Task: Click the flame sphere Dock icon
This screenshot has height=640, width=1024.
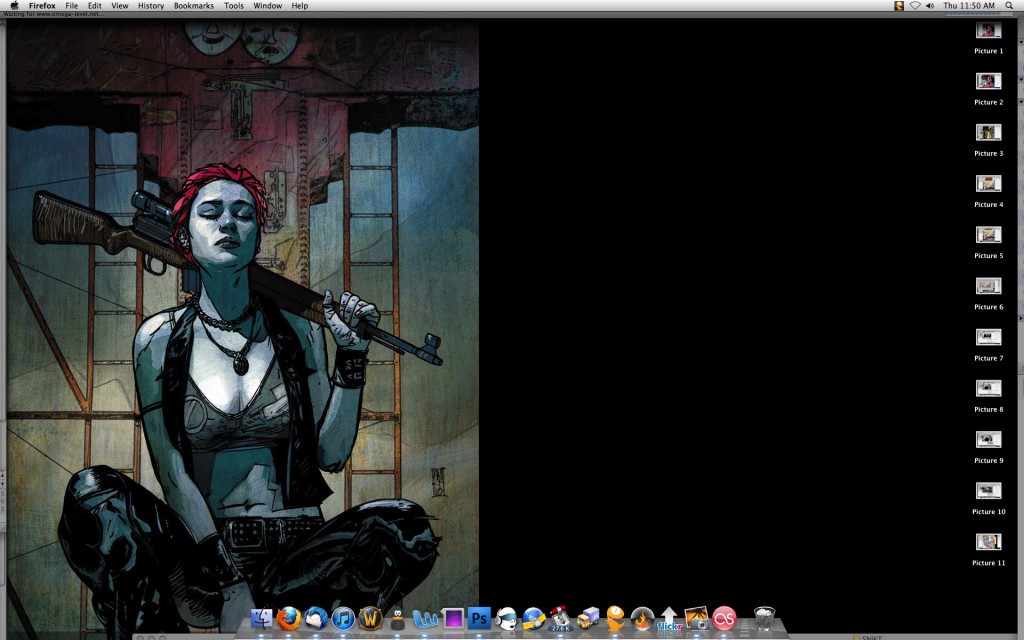Action: (642, 618)
